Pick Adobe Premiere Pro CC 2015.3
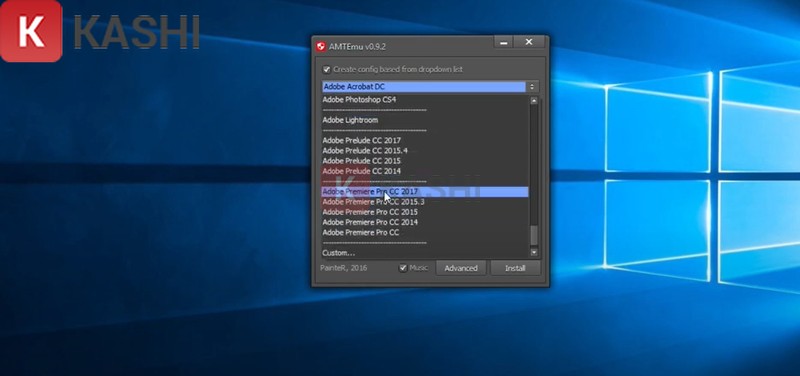Image resolution: width=800 pixels, height=376 pixels. tap(426, 202)
